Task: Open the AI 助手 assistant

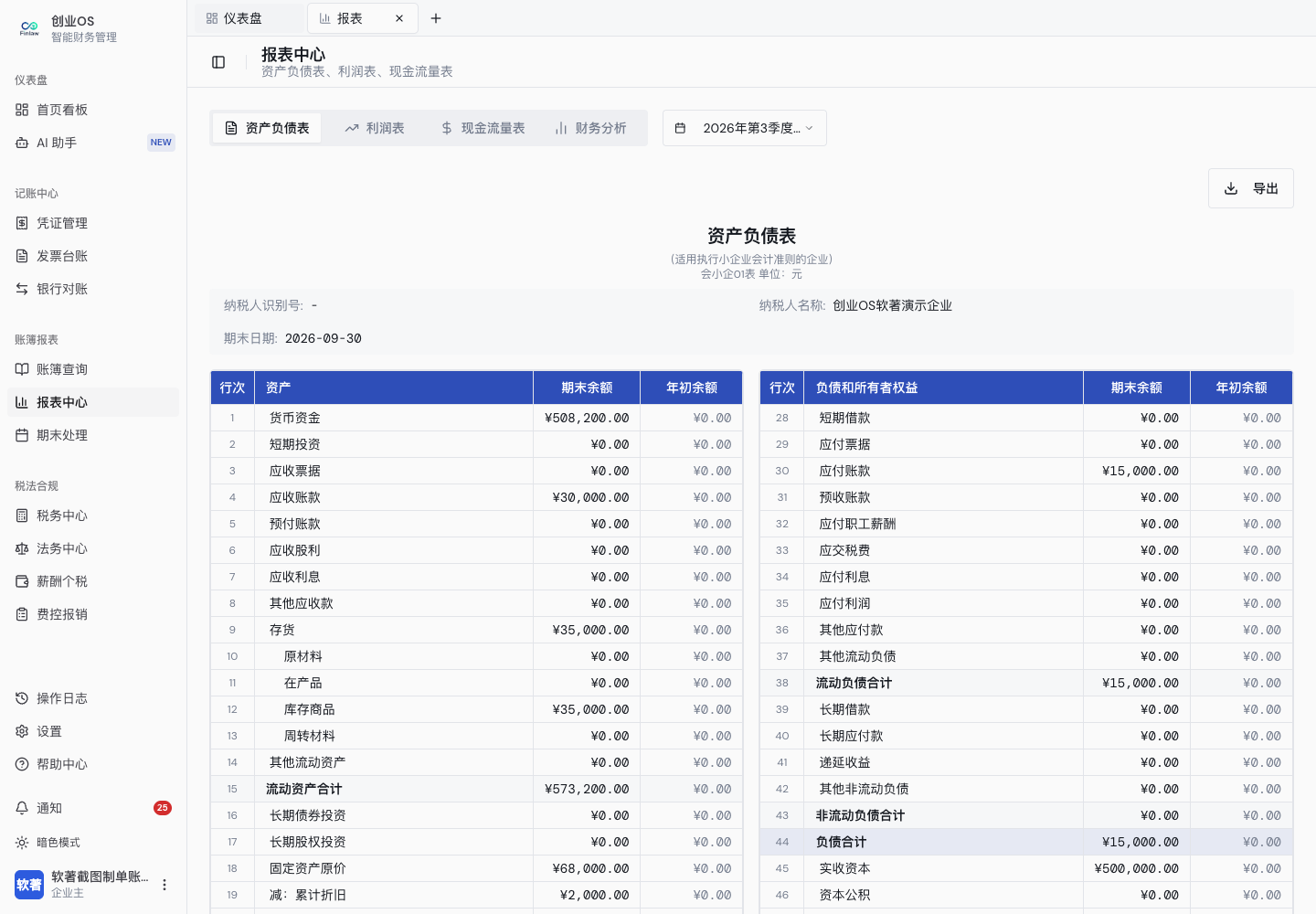Action: pyautogui.click(x=93, y=143)
